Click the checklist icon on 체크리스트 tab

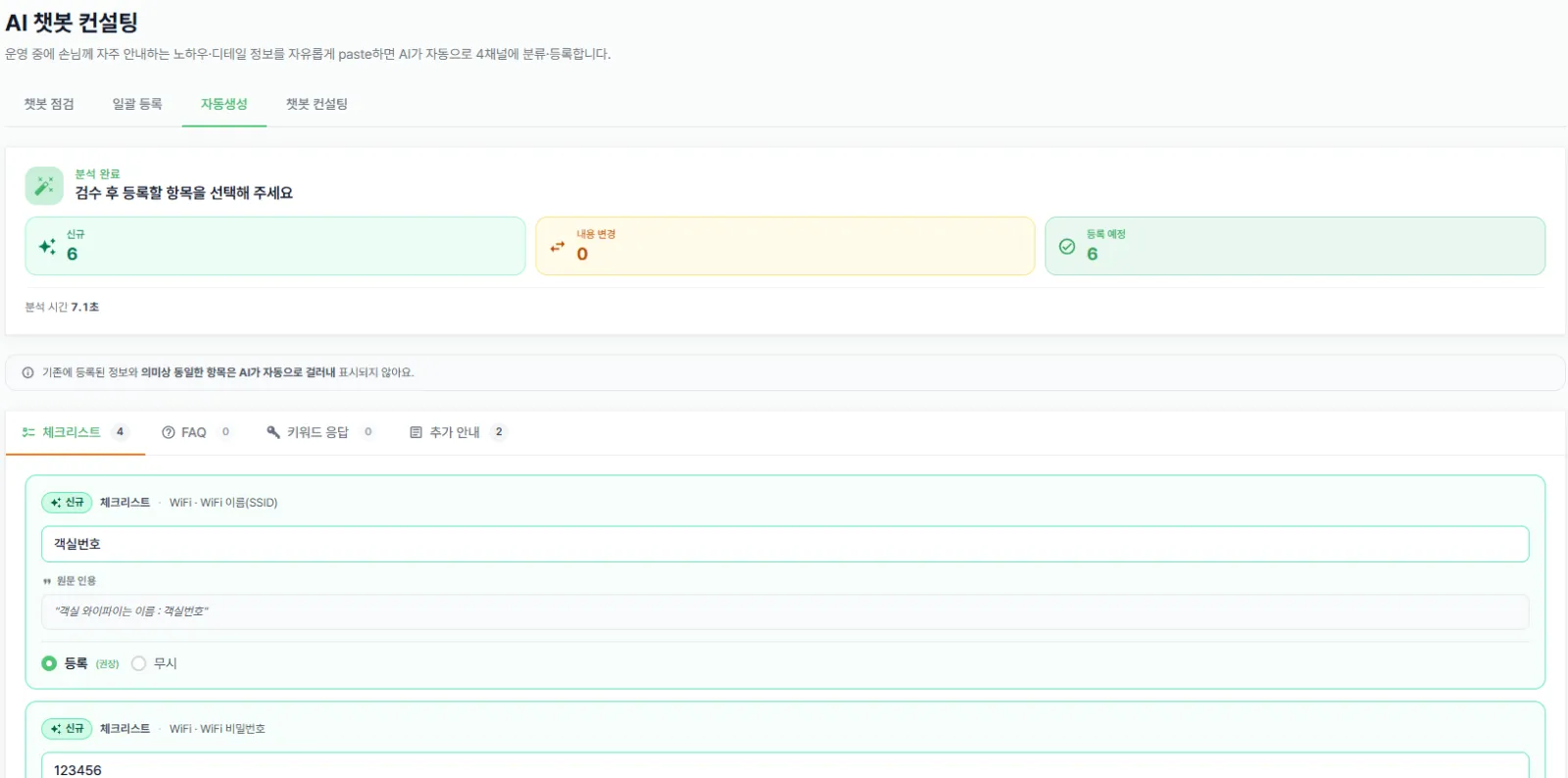[x=28, y=432]
